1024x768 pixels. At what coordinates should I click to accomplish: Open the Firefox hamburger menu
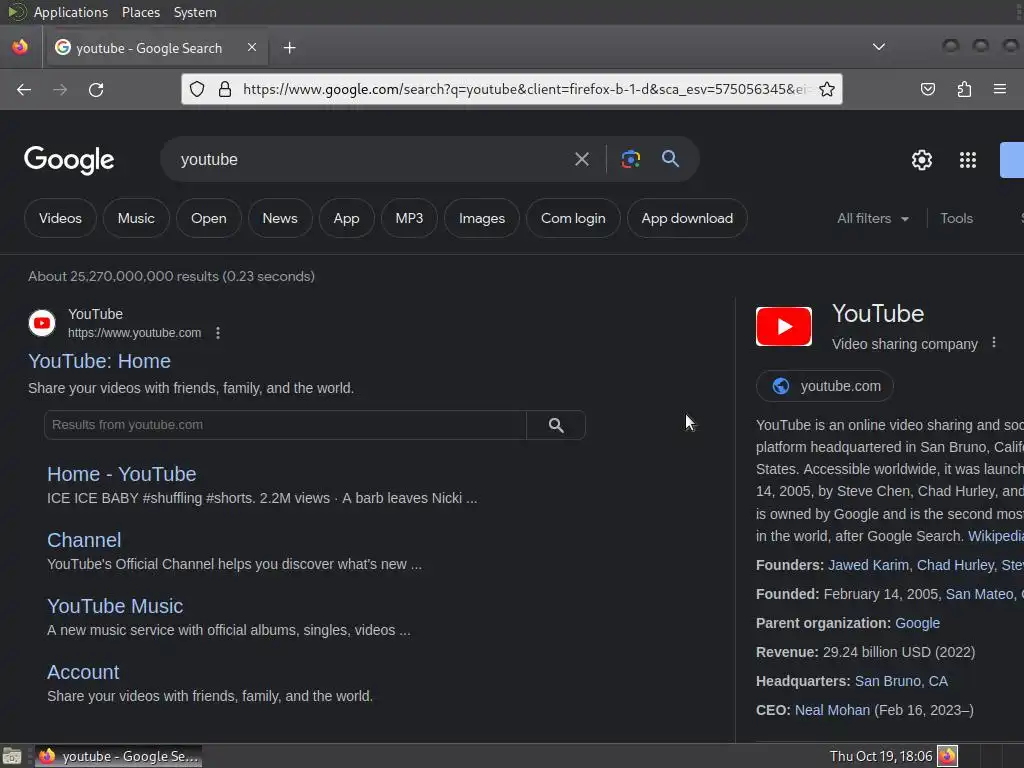(x=1000, y=89)
